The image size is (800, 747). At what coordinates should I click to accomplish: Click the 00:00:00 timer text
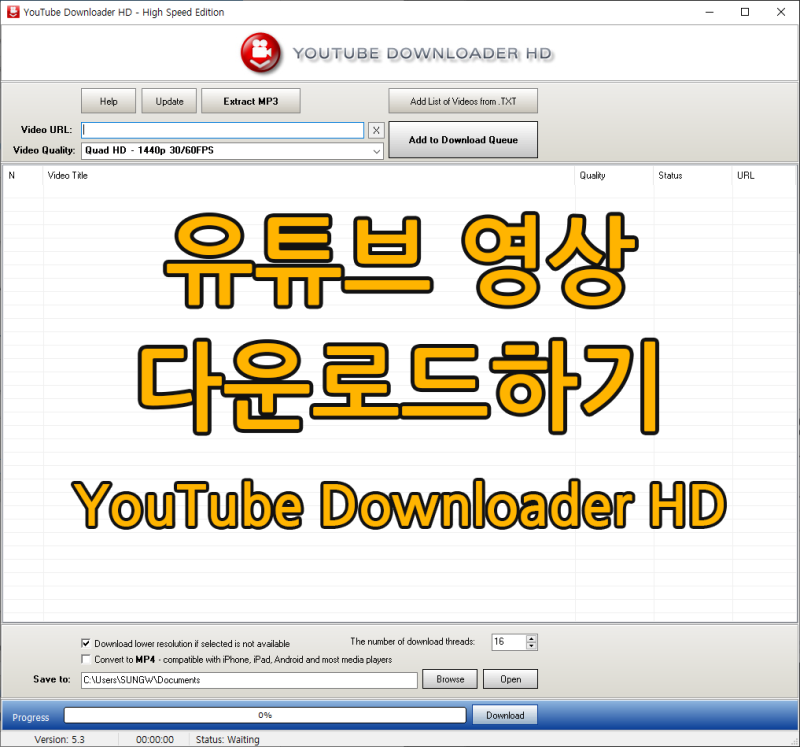pyautogui.click(x=155, y=739)
